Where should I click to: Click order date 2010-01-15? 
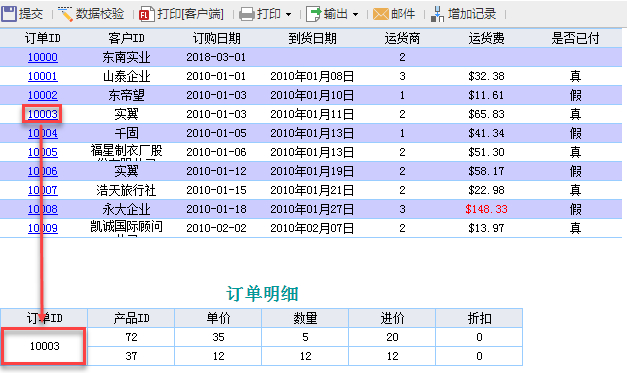[216, 190]
